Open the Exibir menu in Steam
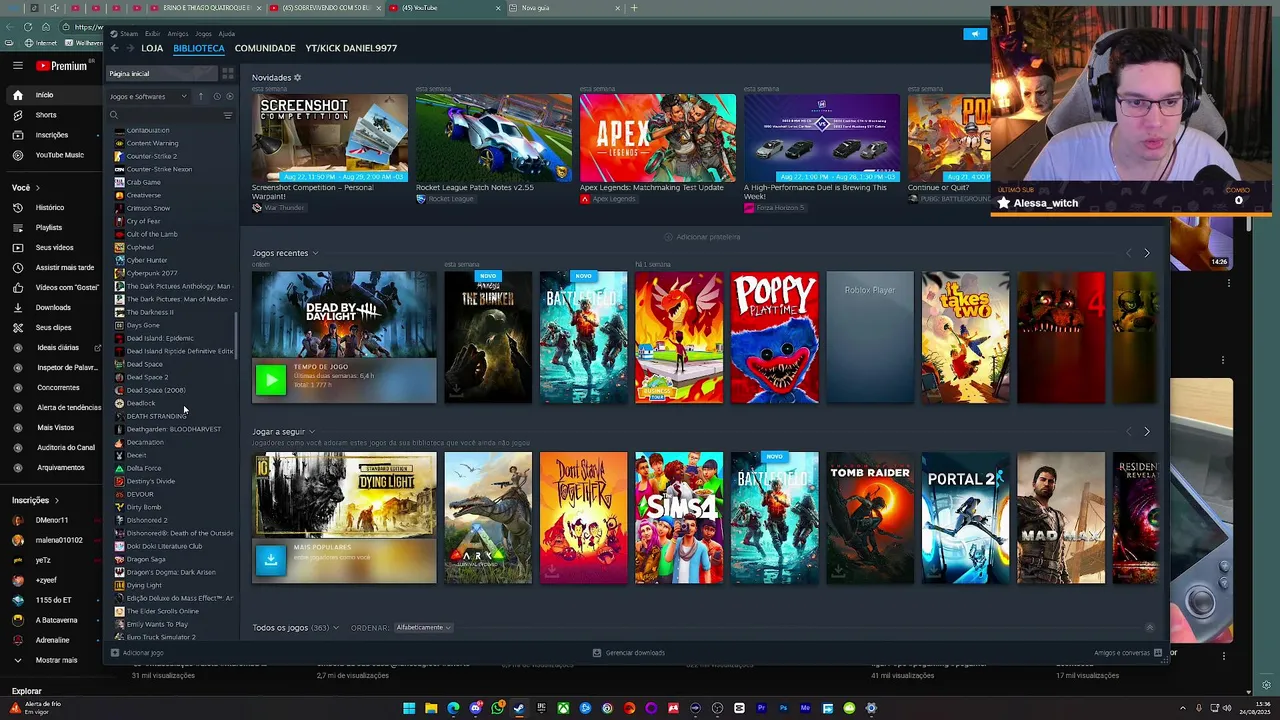 (x=152, y=34)
